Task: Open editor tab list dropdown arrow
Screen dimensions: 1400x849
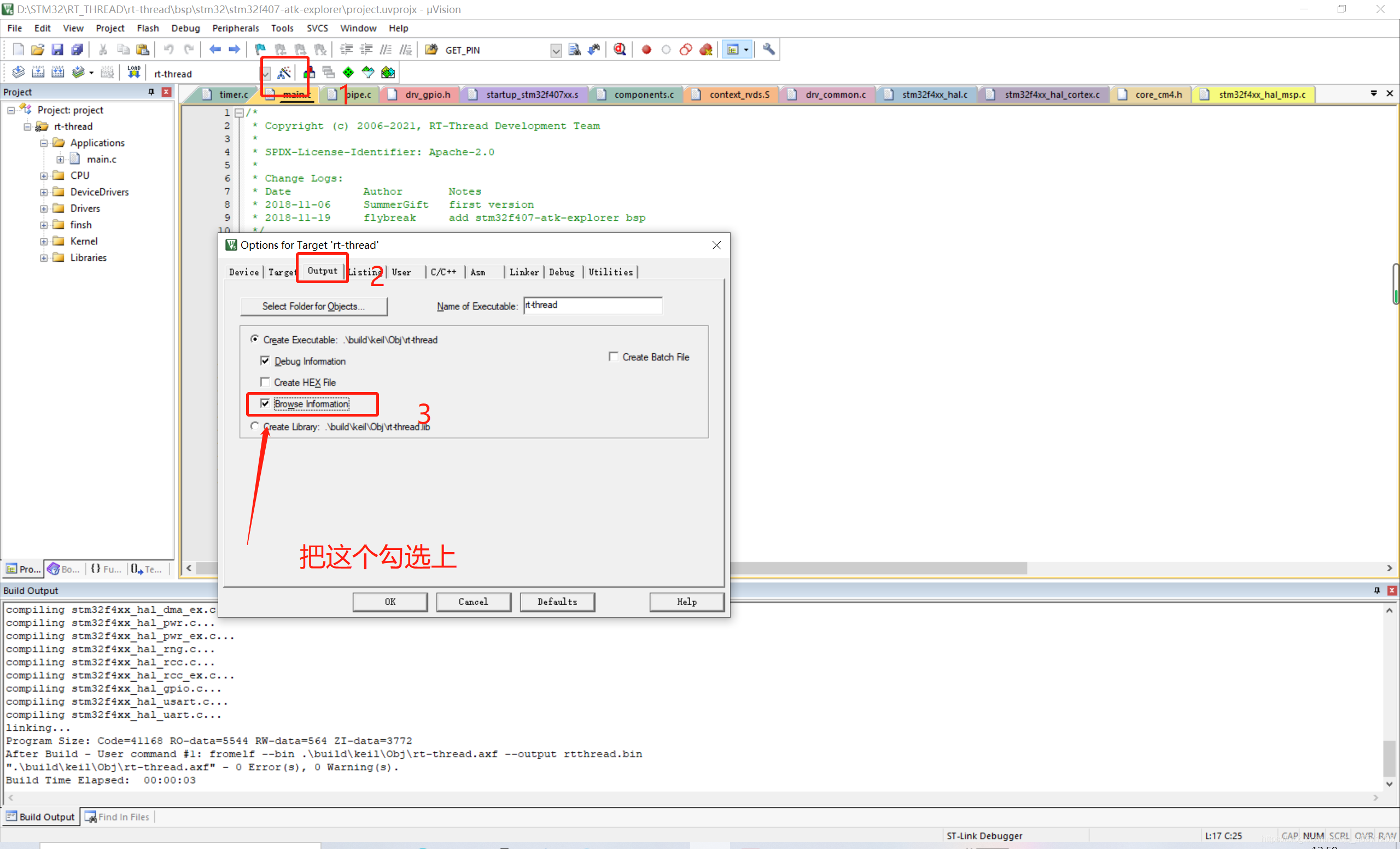Action: tap(1373, 93)
